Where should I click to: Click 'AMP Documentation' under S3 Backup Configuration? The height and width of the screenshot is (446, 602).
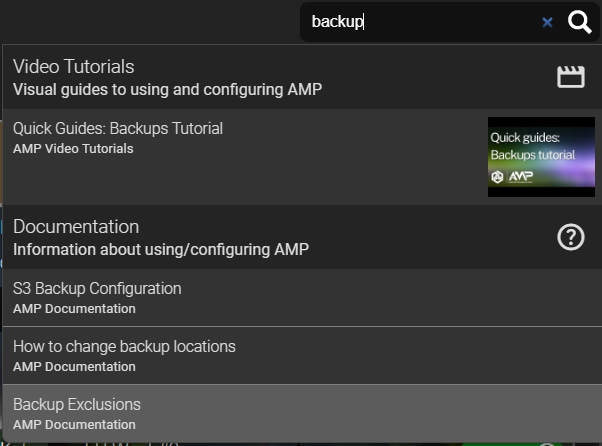pyautogui.click(x=74, y=309)
